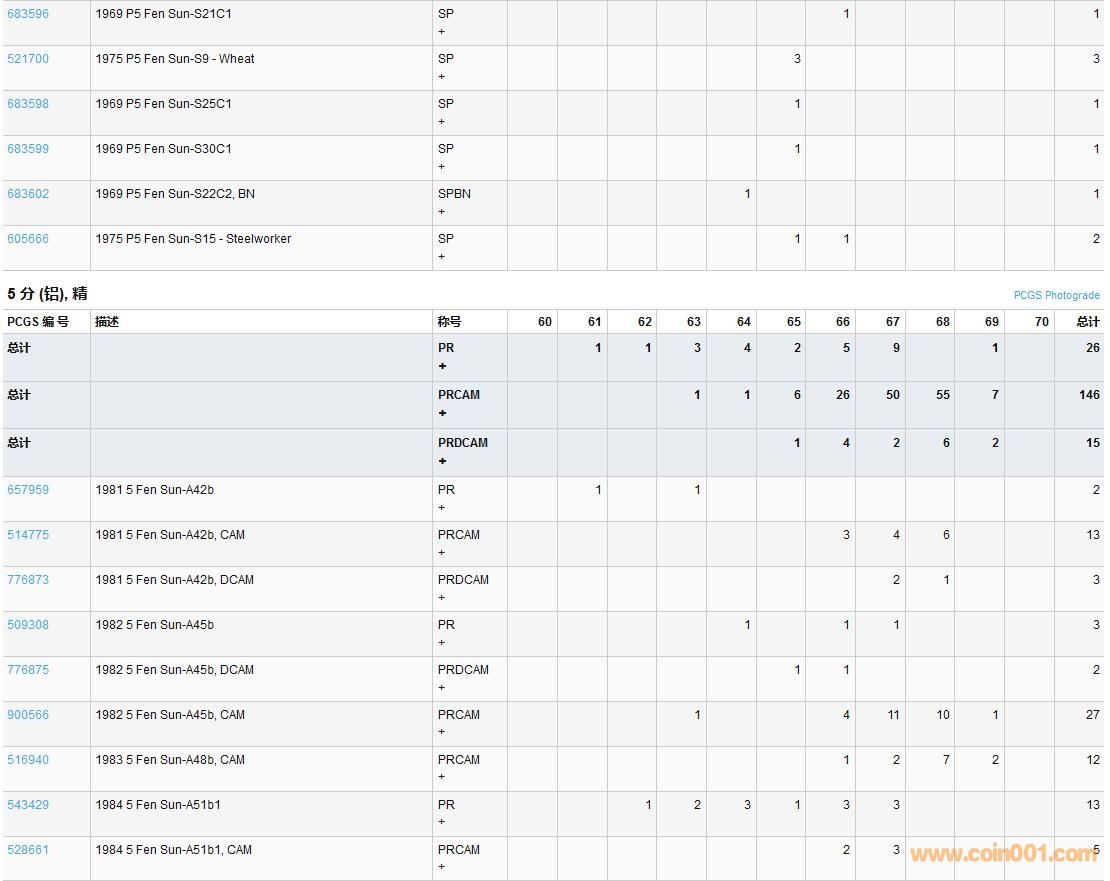1110x881 pixels.
Task: Expand plus sign for 1975 Wheat S9 row
Action: pos(442,77)
